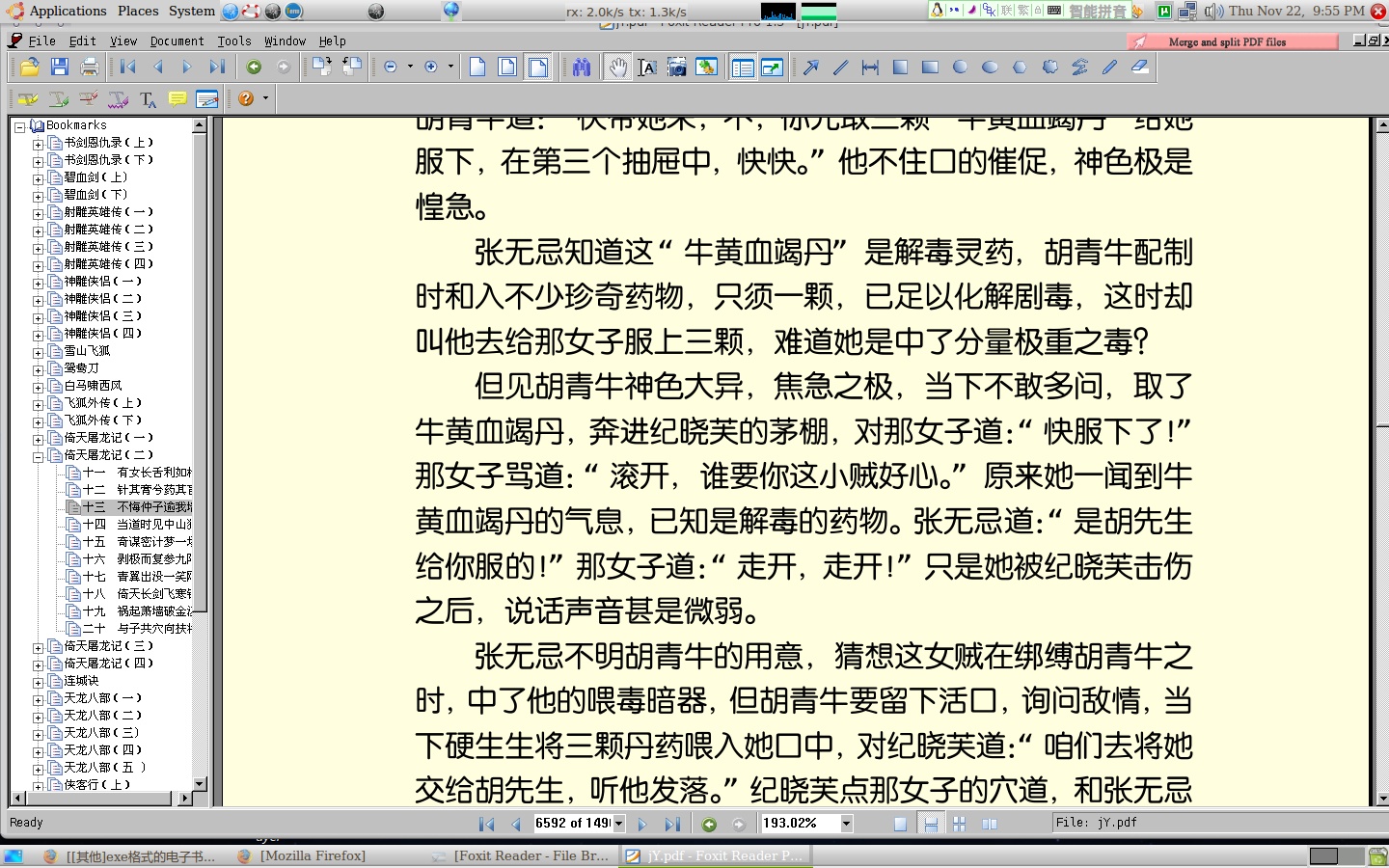
Task: Select the Rectangle drawing tool
Action: (x=930, y=67)
